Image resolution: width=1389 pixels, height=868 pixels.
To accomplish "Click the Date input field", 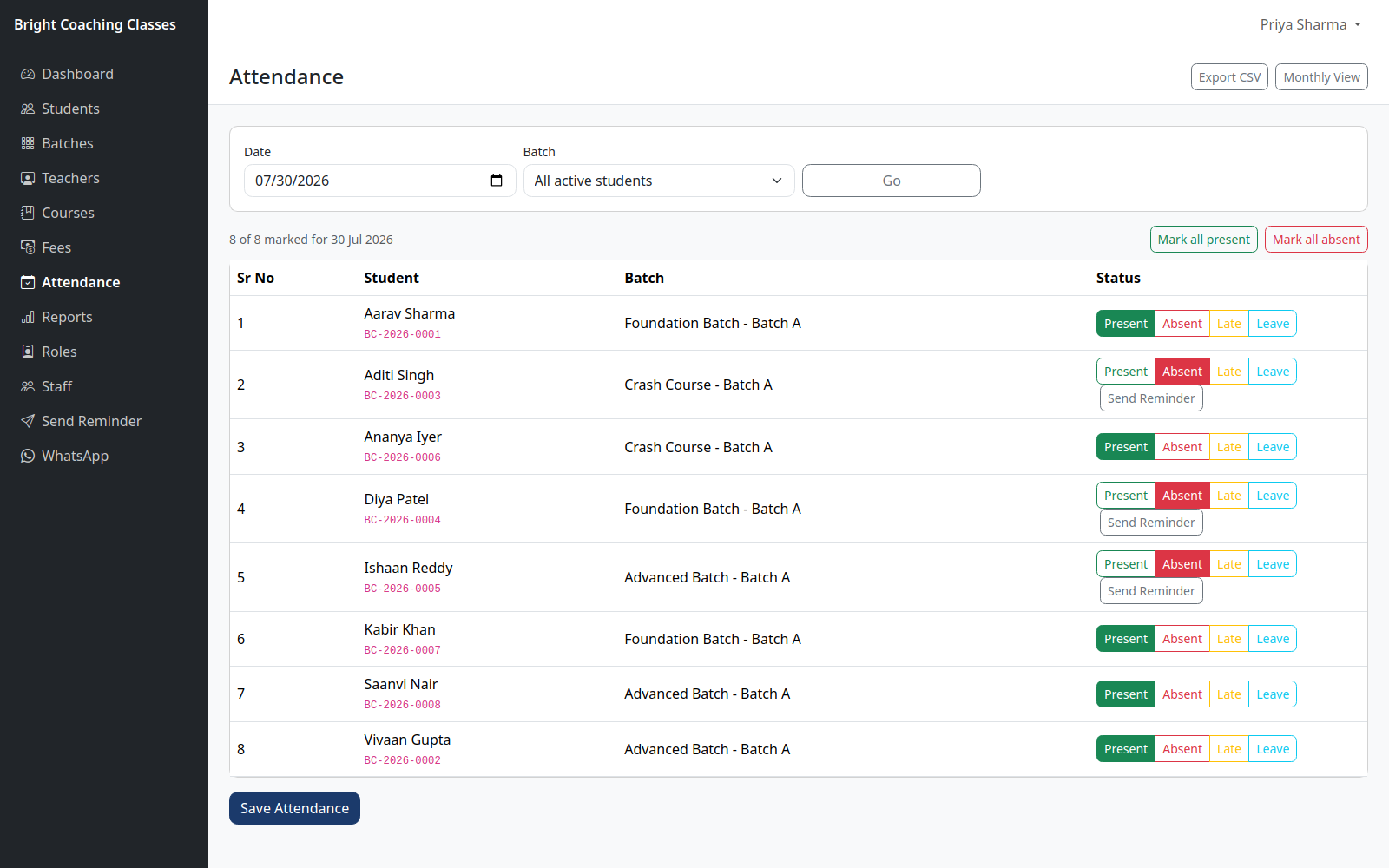I will (379, 181).
